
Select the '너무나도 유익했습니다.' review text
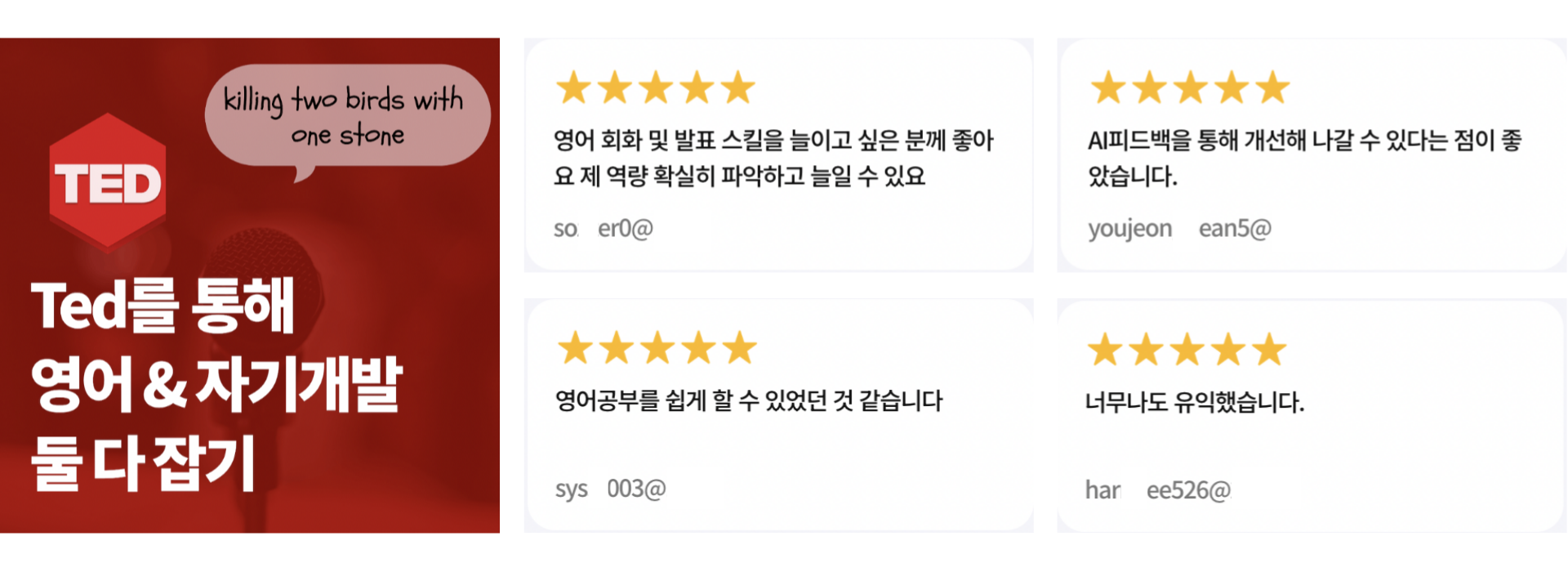point(1194,402)
